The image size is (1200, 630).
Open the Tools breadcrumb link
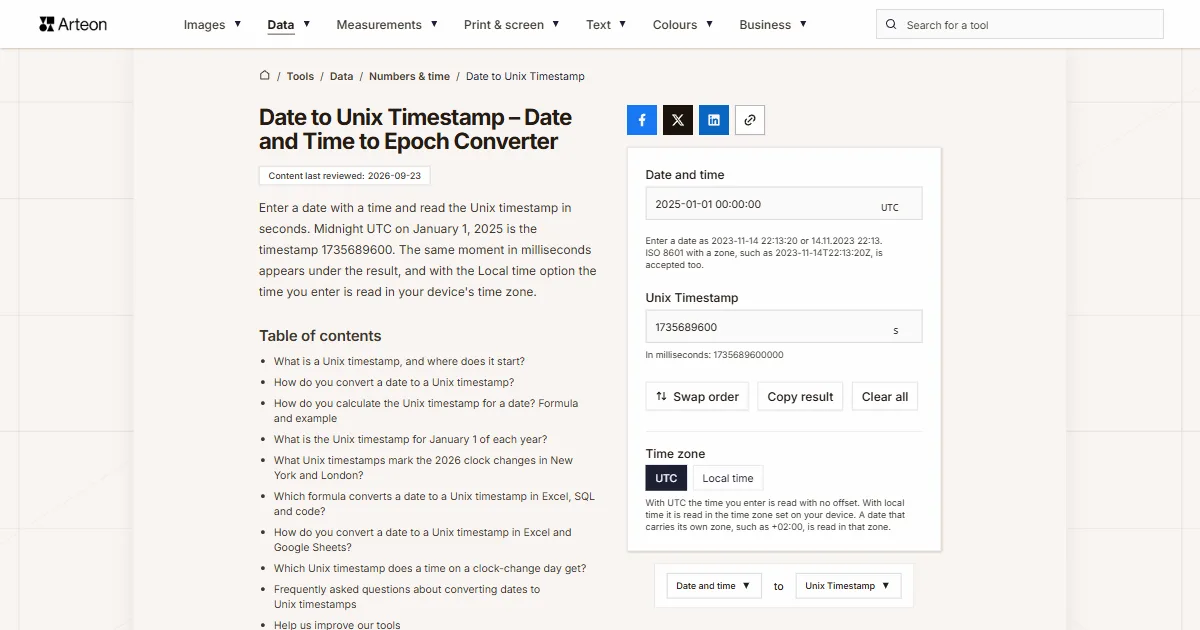click(300, 76)
